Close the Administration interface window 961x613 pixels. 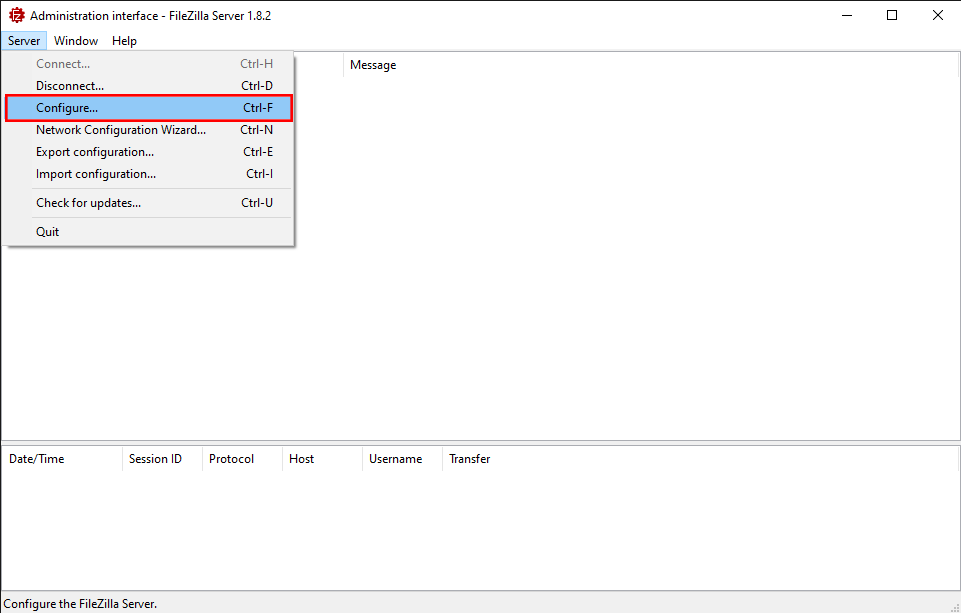click(x=938, y=15)
